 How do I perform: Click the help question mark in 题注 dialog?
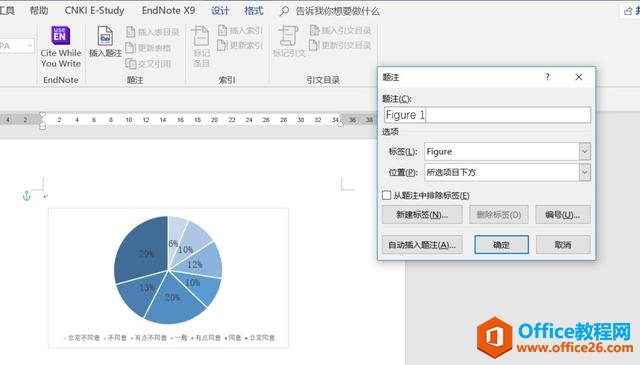point(547,77)
